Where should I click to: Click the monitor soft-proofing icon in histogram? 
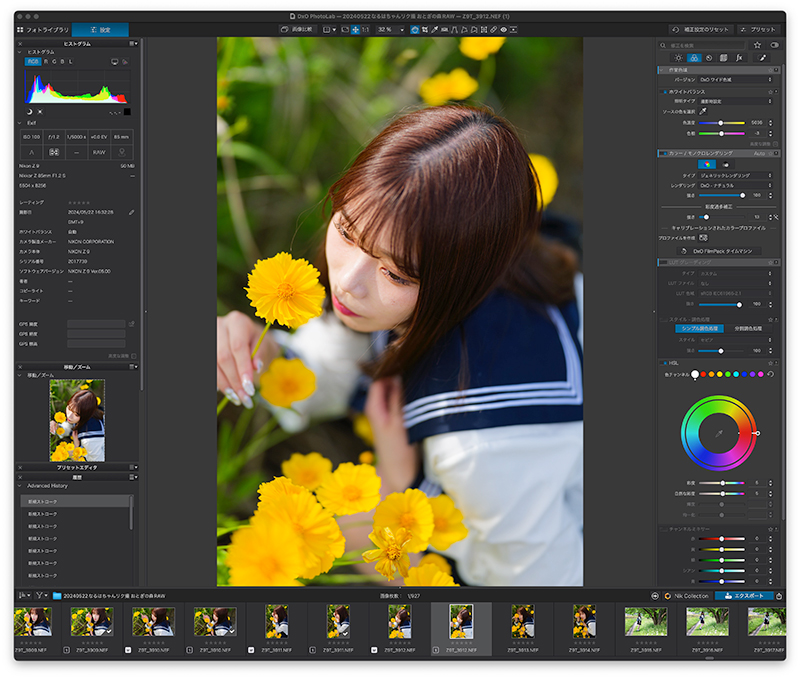pyautogui.click(x=114, y=62)
